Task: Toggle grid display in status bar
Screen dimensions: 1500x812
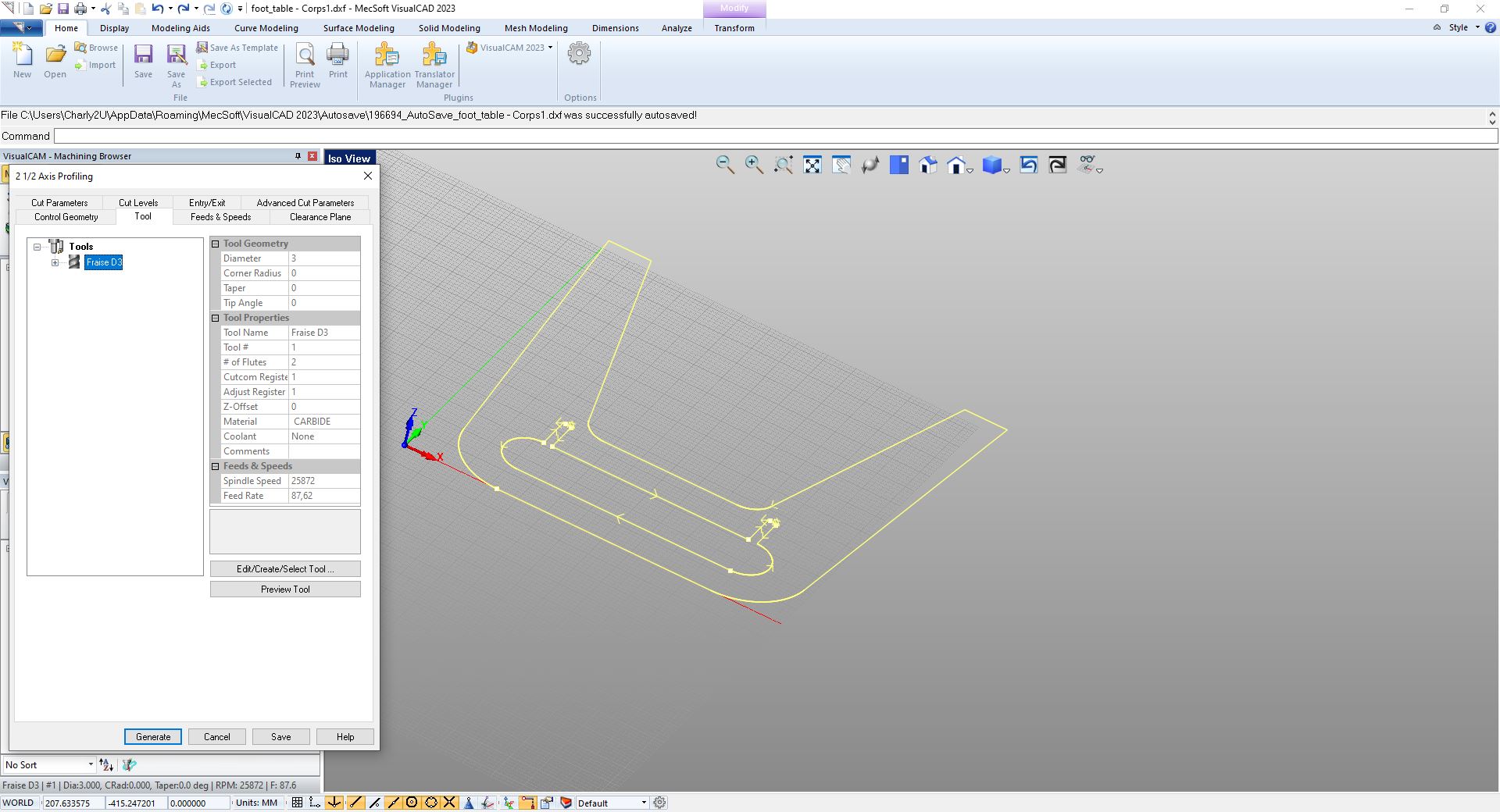Action: (x=298, y=803)
